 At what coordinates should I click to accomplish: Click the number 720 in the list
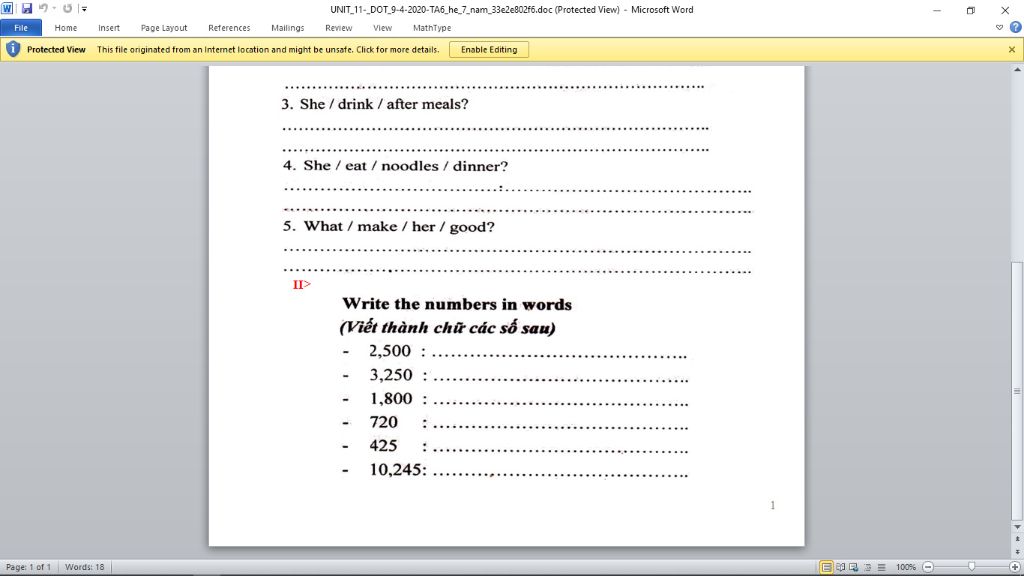(x=383, y=422)
